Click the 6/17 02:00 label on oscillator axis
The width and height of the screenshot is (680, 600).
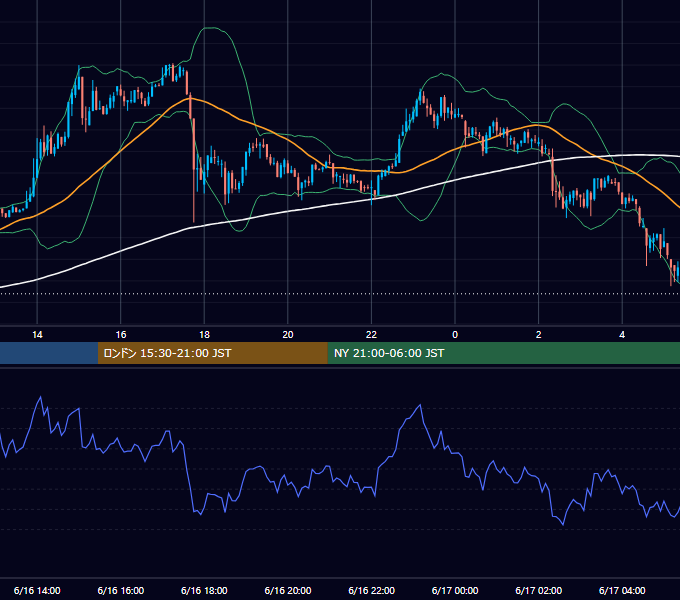(539, 590)
